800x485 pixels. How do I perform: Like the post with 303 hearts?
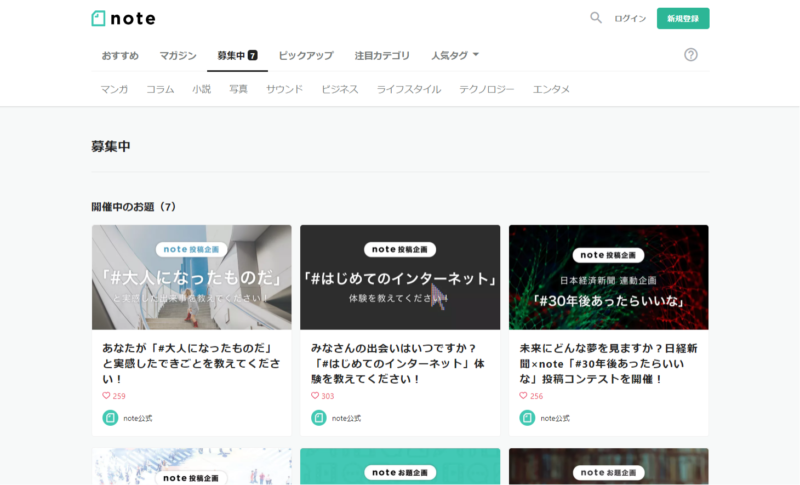pyautogui.click(x=315, y=396)
